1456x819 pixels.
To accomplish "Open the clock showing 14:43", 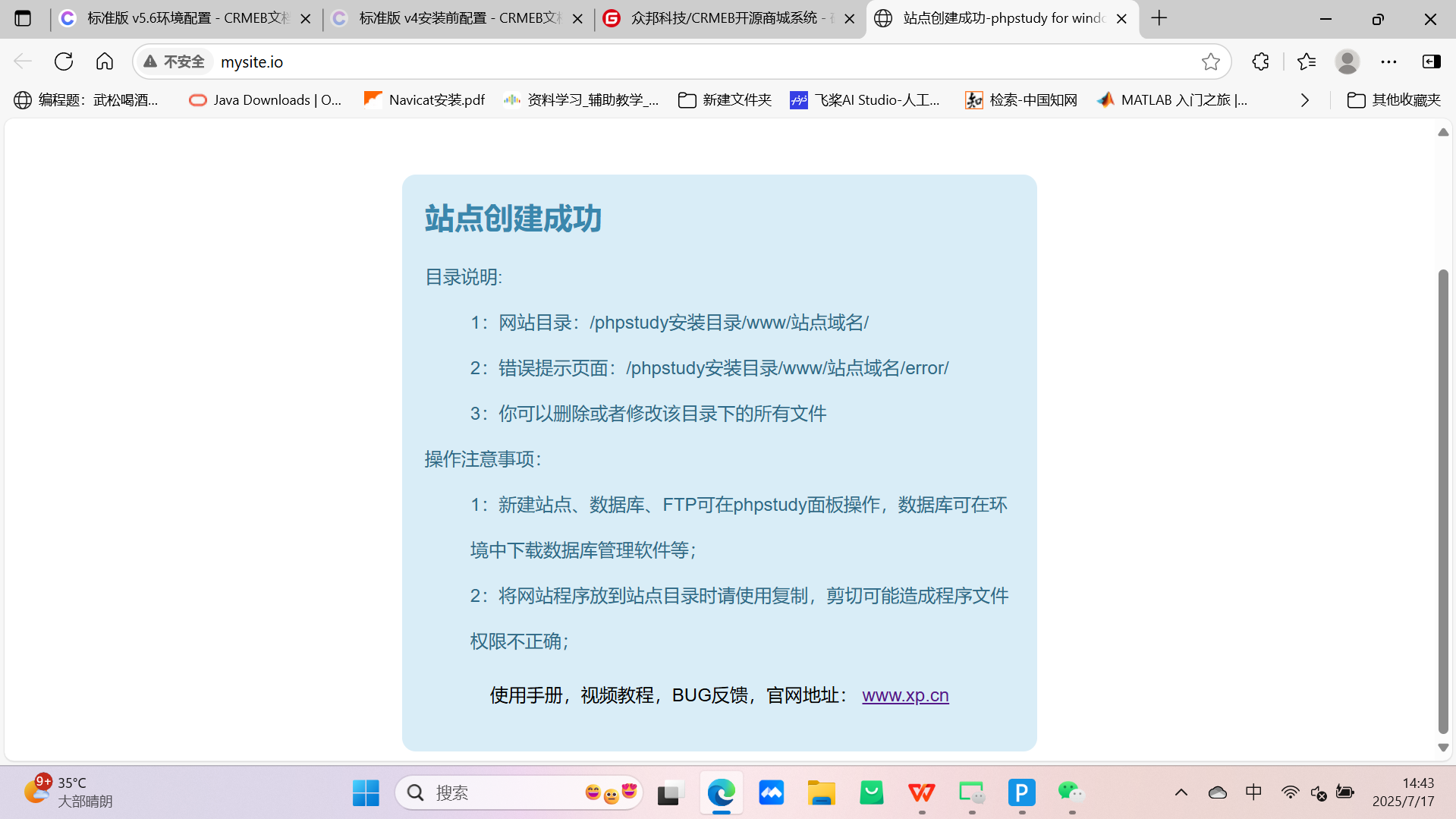I will tap(1403, 792).
